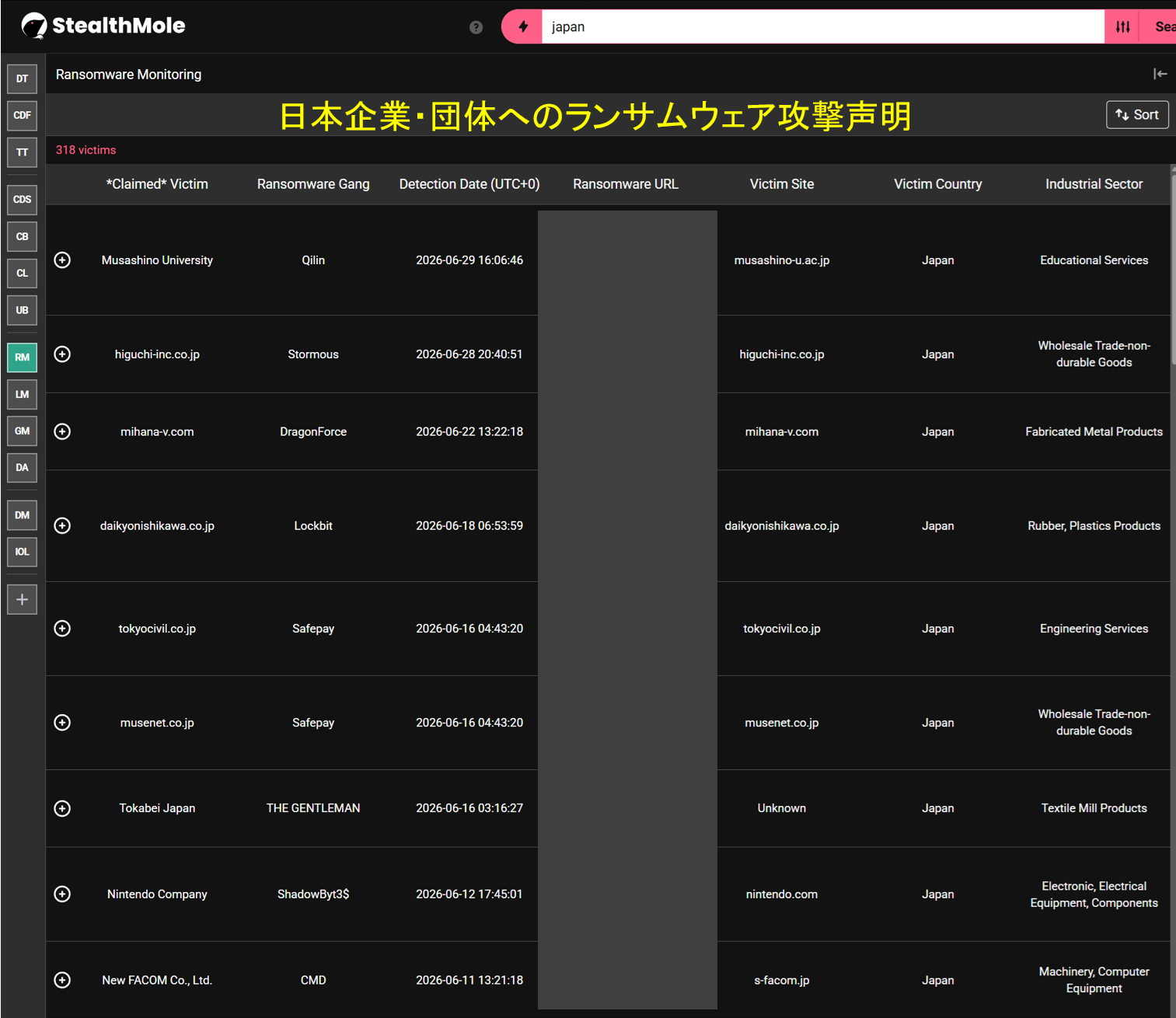Click the StealthMole logo

click(x=103, y=26)
